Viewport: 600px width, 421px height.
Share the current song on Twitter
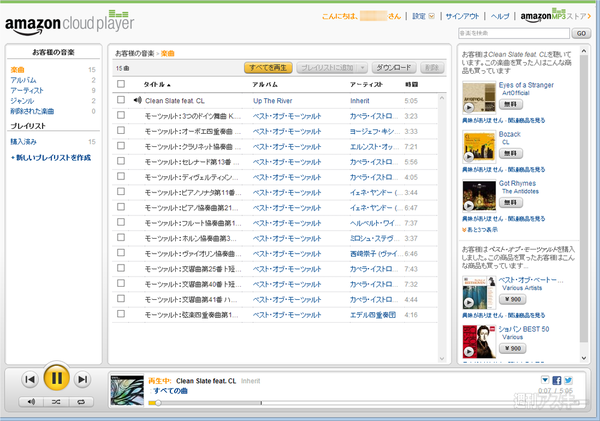click(x=568, y=380)
